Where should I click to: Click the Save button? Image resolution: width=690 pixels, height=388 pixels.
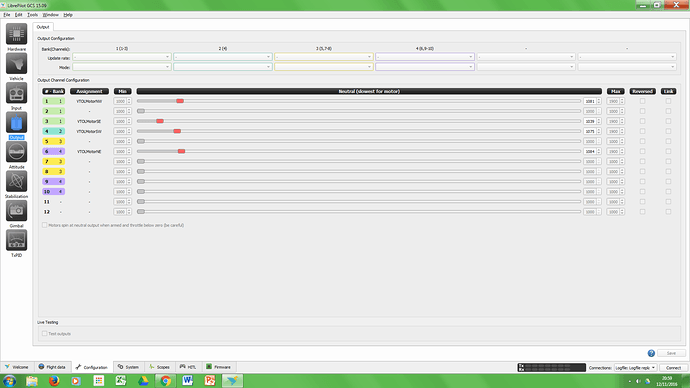tap(671, 353)
